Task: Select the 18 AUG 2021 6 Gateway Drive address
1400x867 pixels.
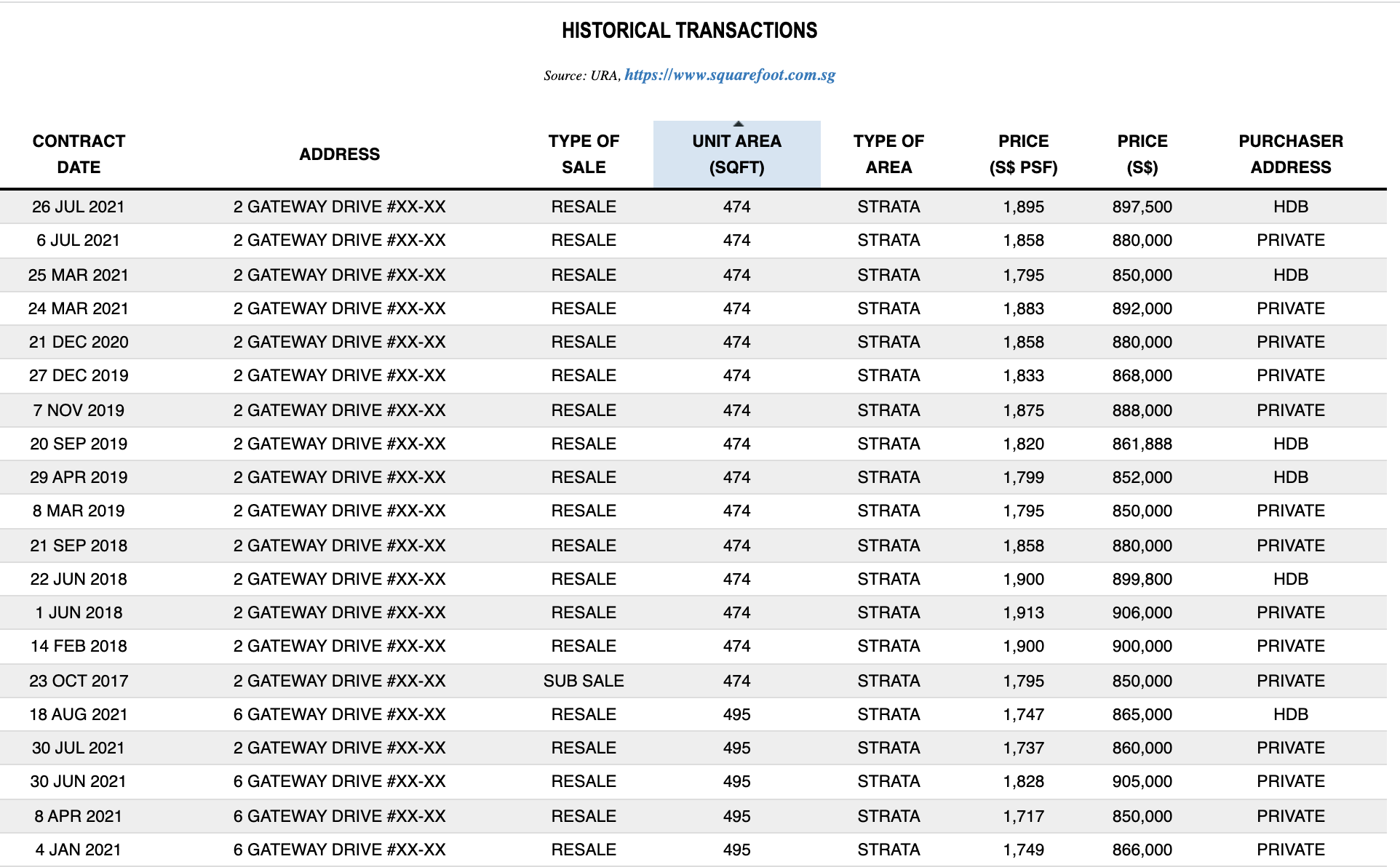Action: coord(340,714)
